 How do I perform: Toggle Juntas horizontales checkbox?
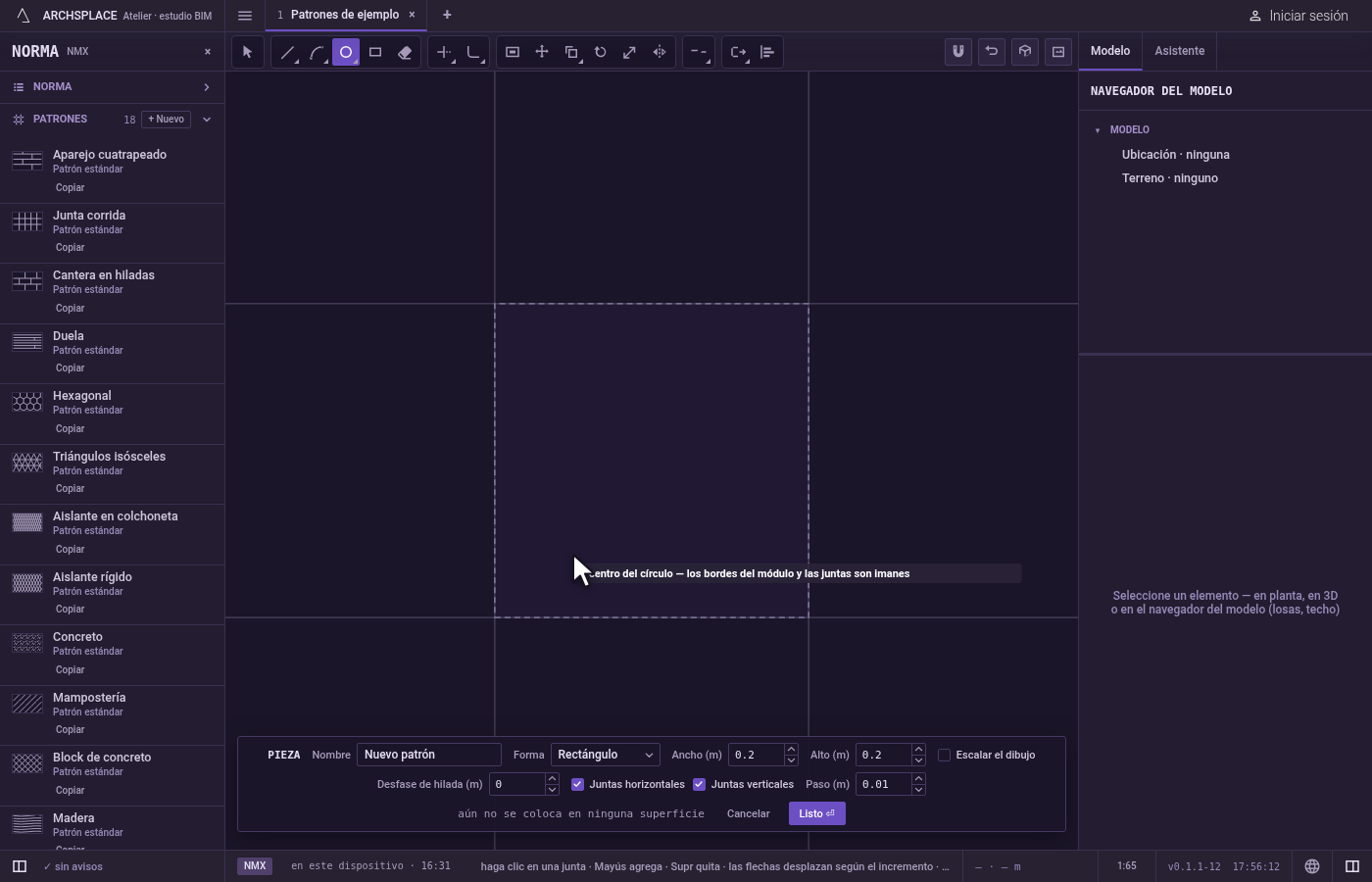pyautogui.click(x=577, y=784)
